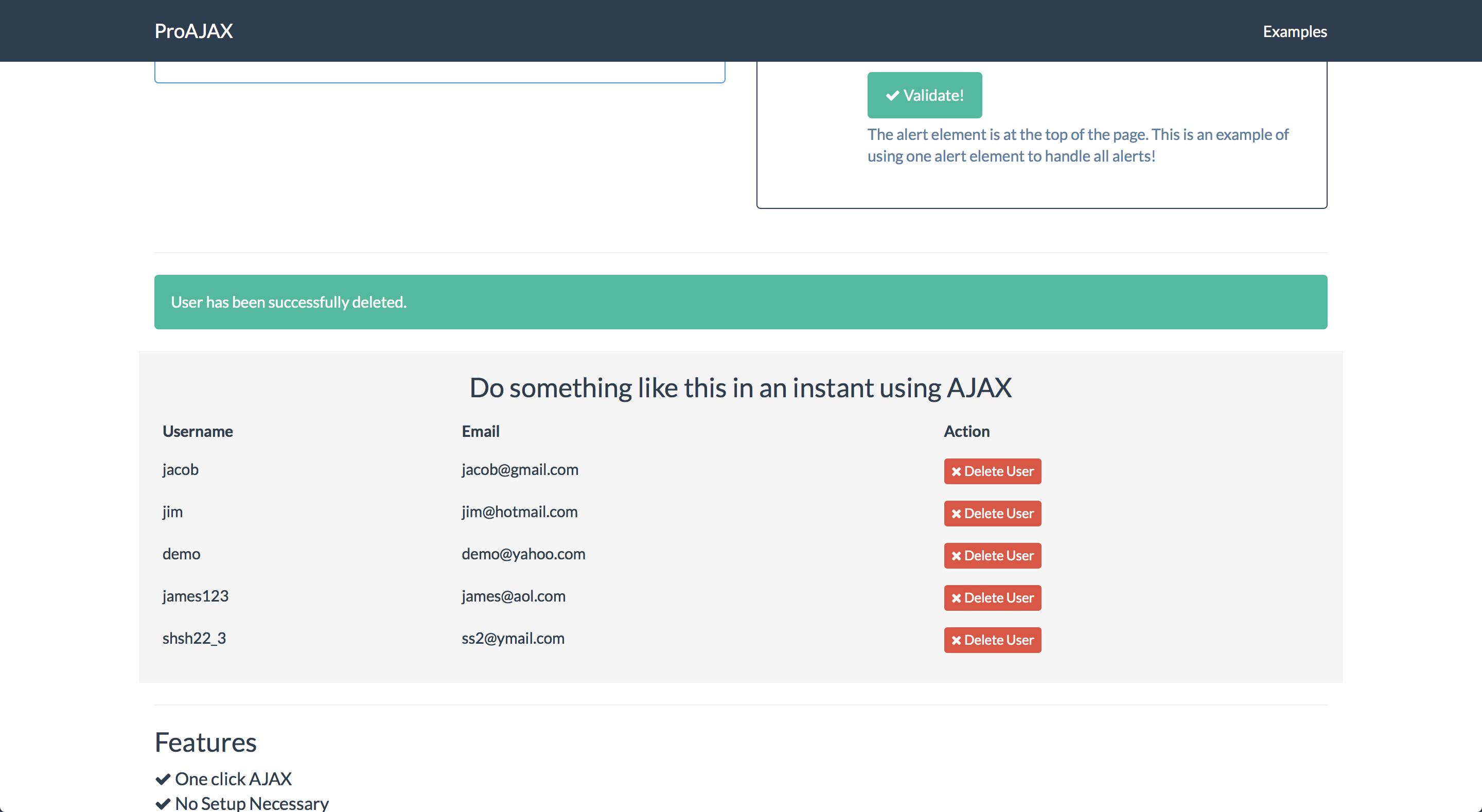Click the Username column header
Viewport: 1482px width, 812px height.
pyautogui.click(x=197, y=432)
